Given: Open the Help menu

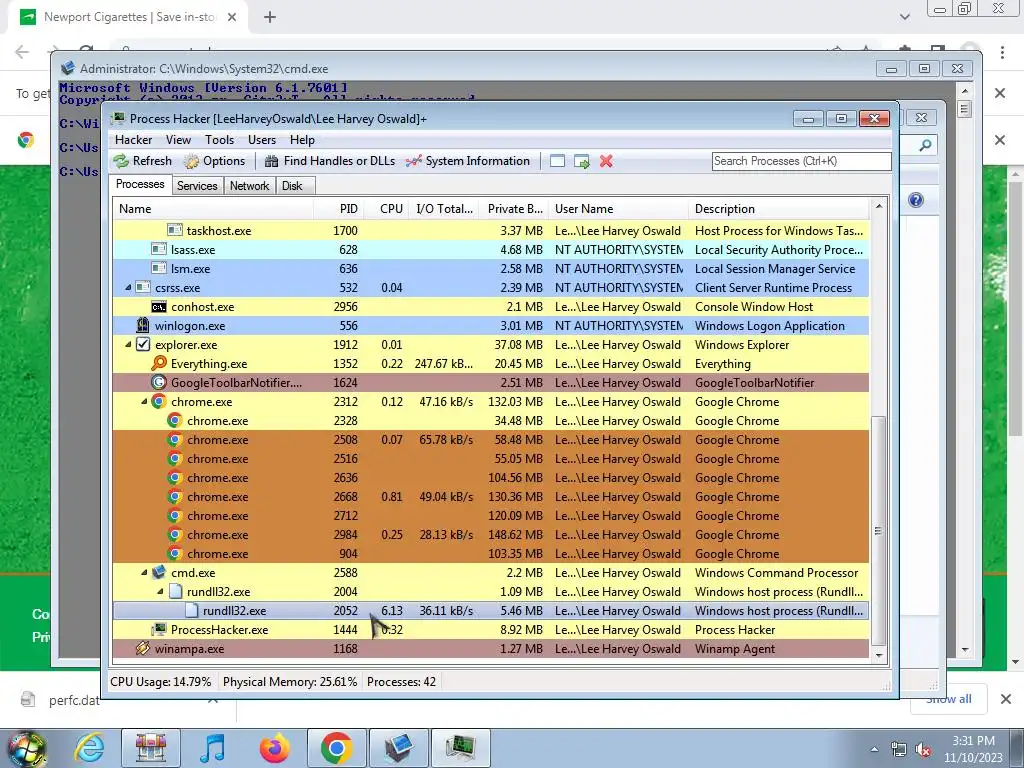Looking at the screenshot, I should 302,140.
